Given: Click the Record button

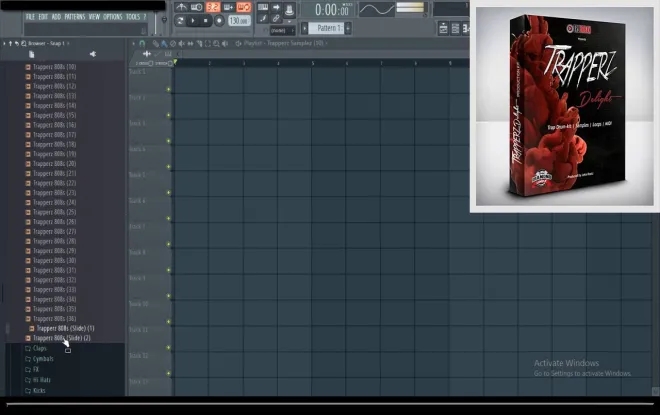Looking at the screenshot, I should 219,20.
